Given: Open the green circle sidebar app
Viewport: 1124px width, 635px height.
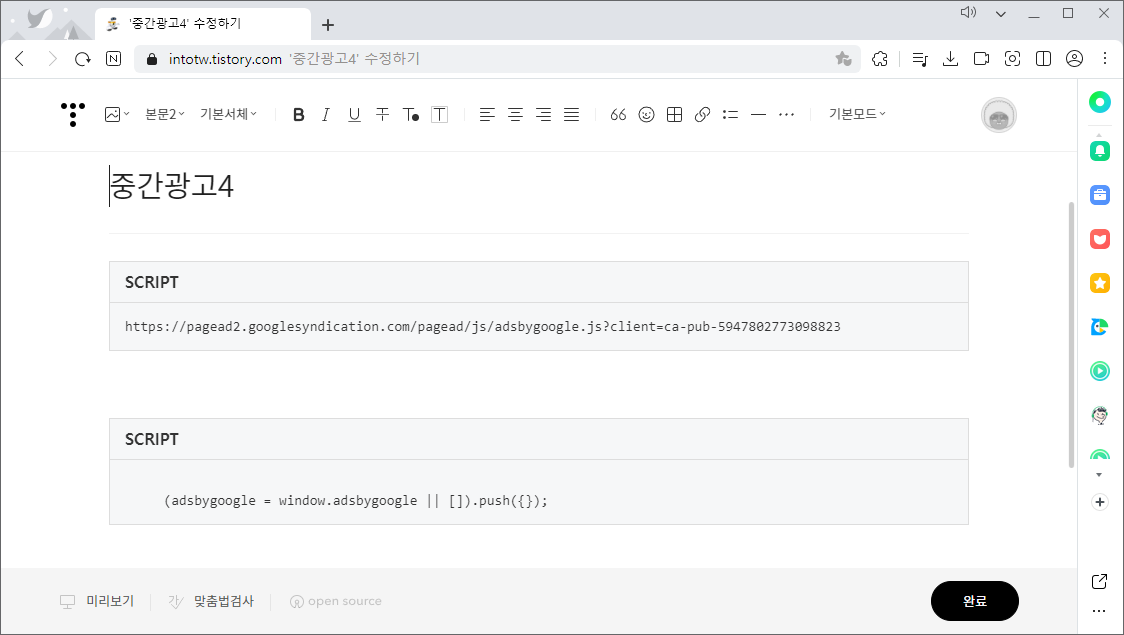Looking at the screenshot, I should (1100, 102).
